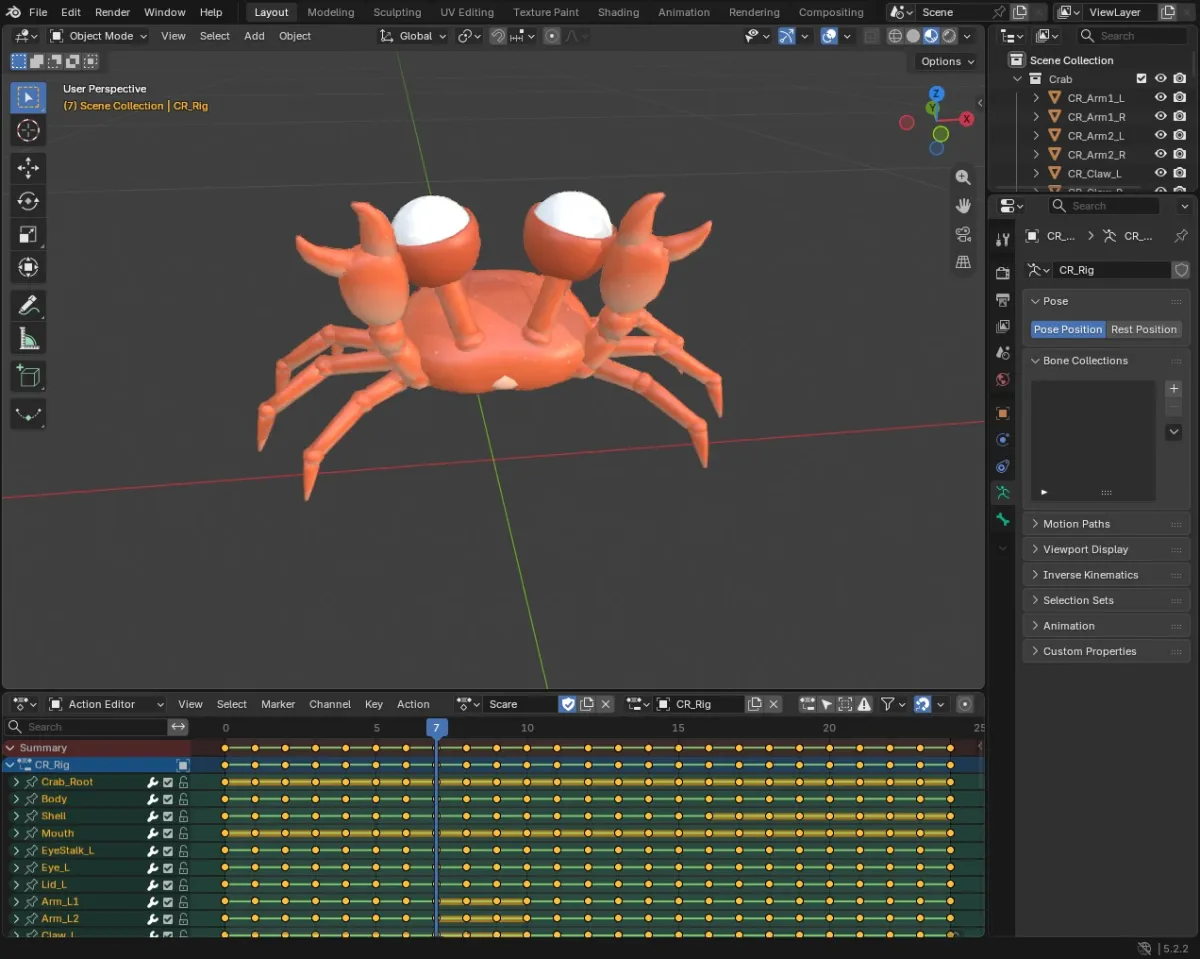The width and height of the screenshot is (1200, 959).
Task: Pin the properties editor context
Action: [x=1181, y=236]
